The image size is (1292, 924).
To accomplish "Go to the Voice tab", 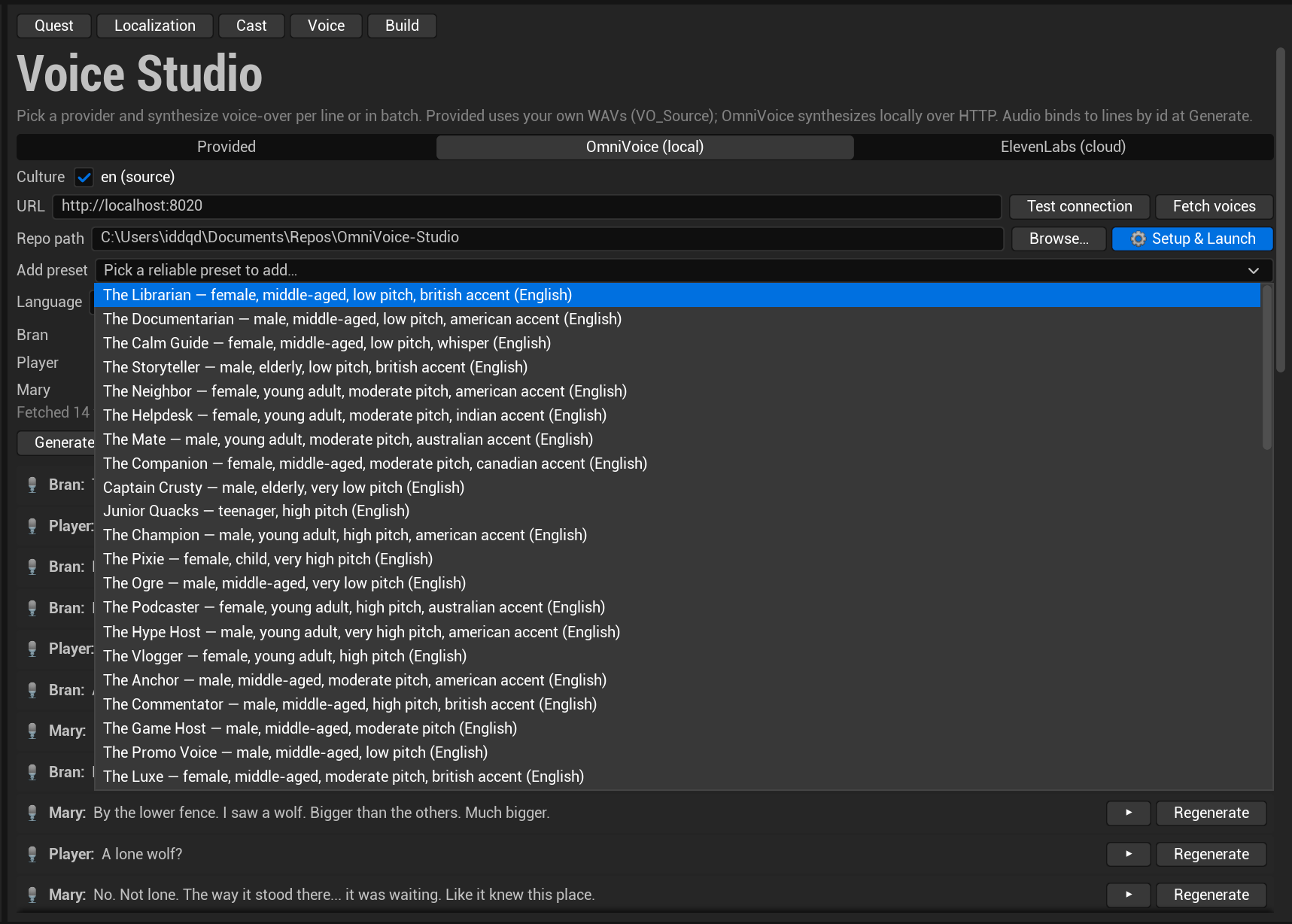I will point(326,26).
